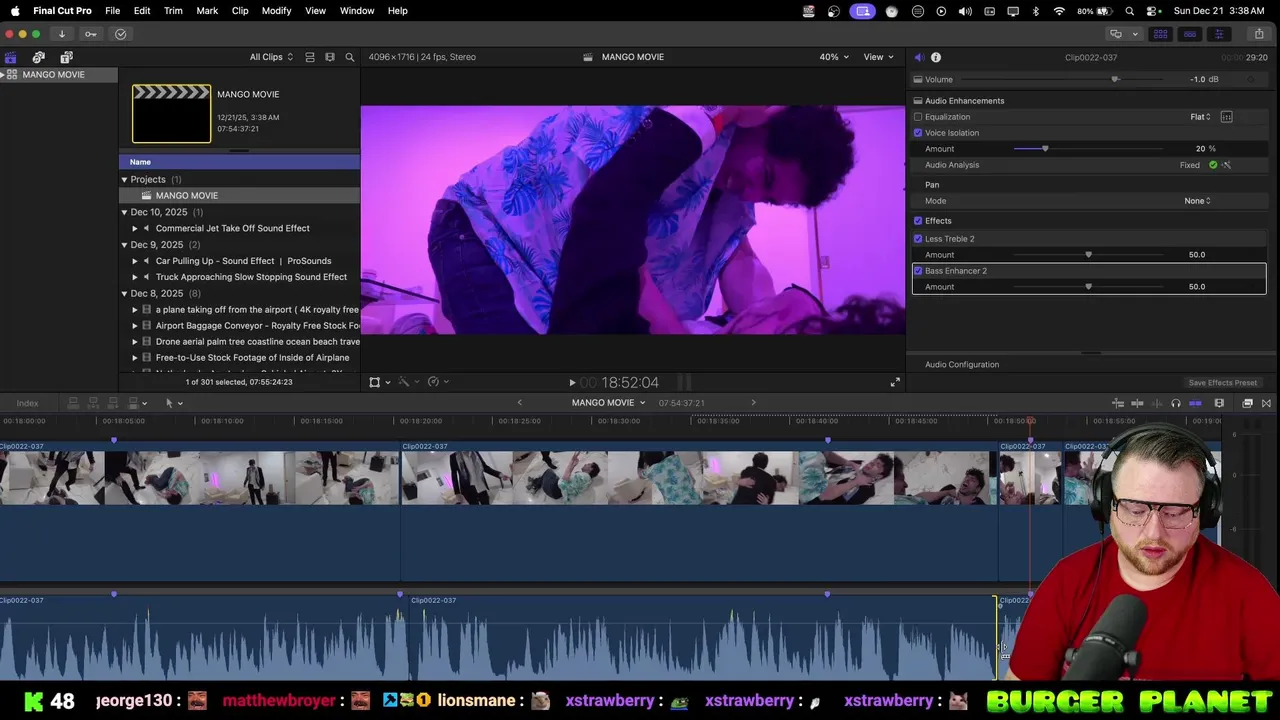Toggle the Effects section checkbox

click(918, 221)
